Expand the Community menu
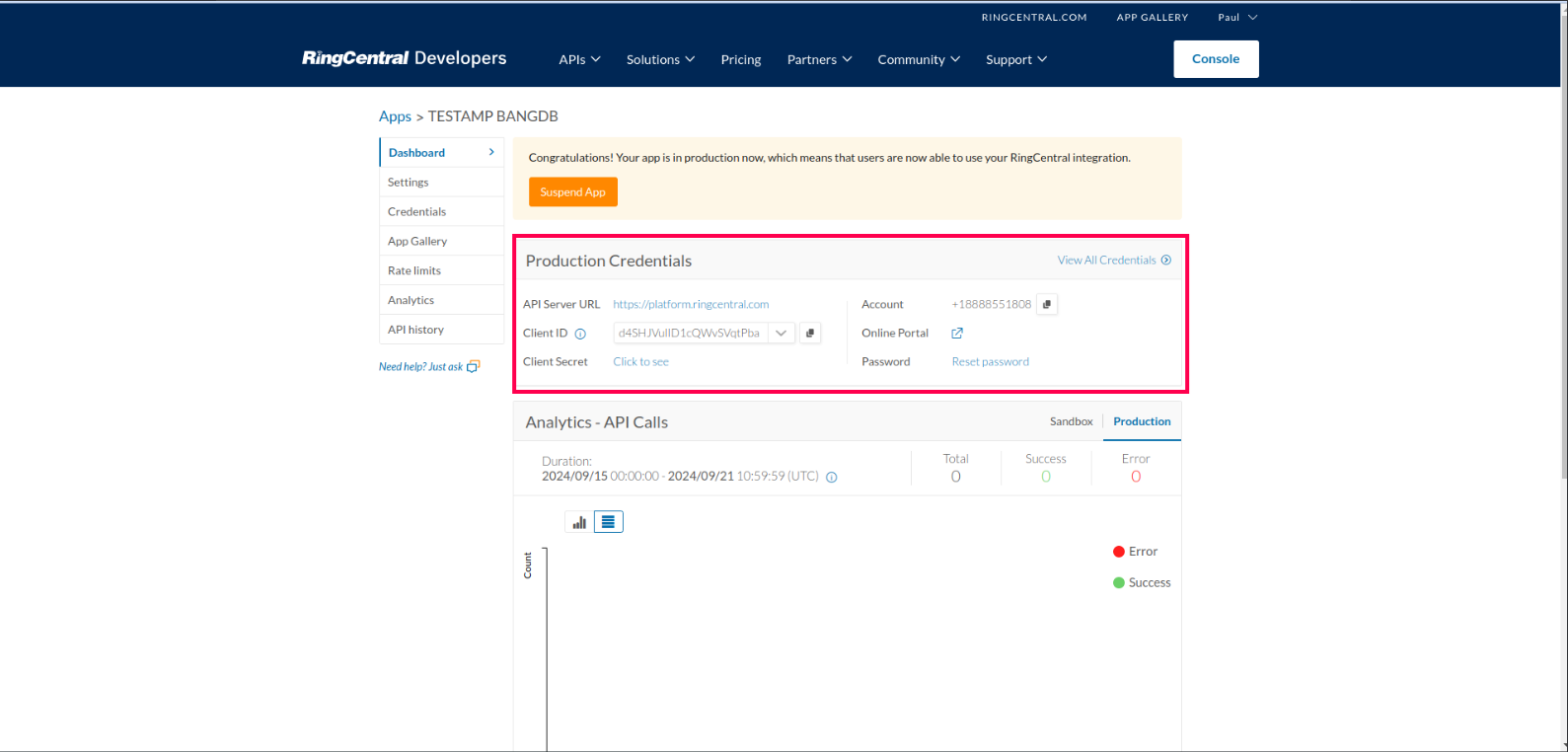1568x752 pixels. 919,60
